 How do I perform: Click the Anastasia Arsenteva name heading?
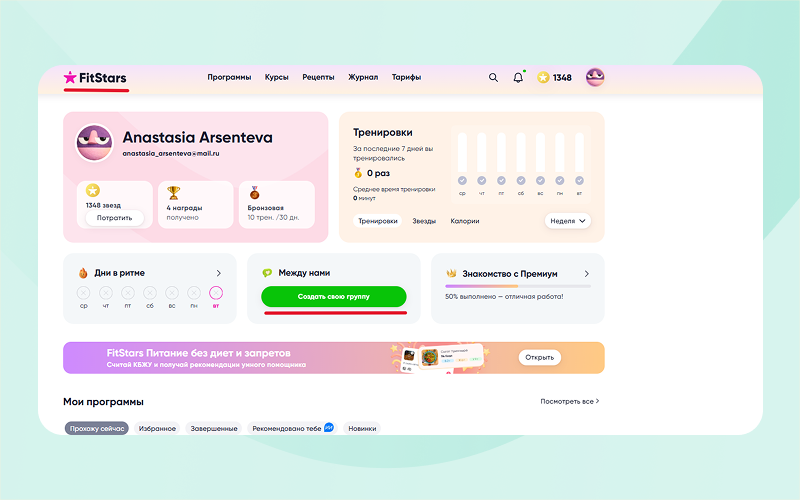197,137
